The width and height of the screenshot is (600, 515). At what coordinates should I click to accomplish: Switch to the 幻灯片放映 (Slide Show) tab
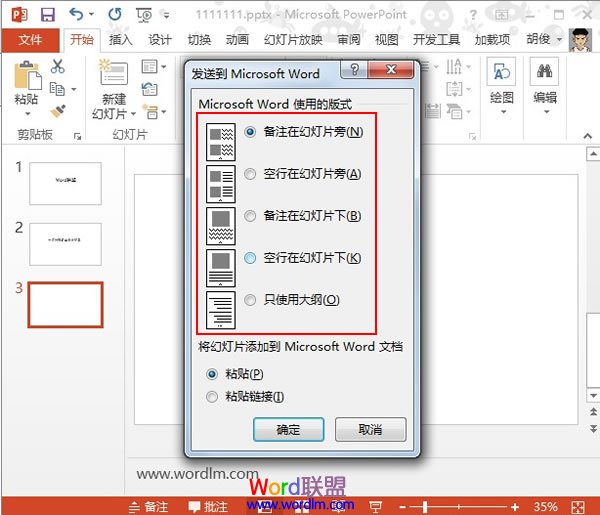(x=293, y=40)
